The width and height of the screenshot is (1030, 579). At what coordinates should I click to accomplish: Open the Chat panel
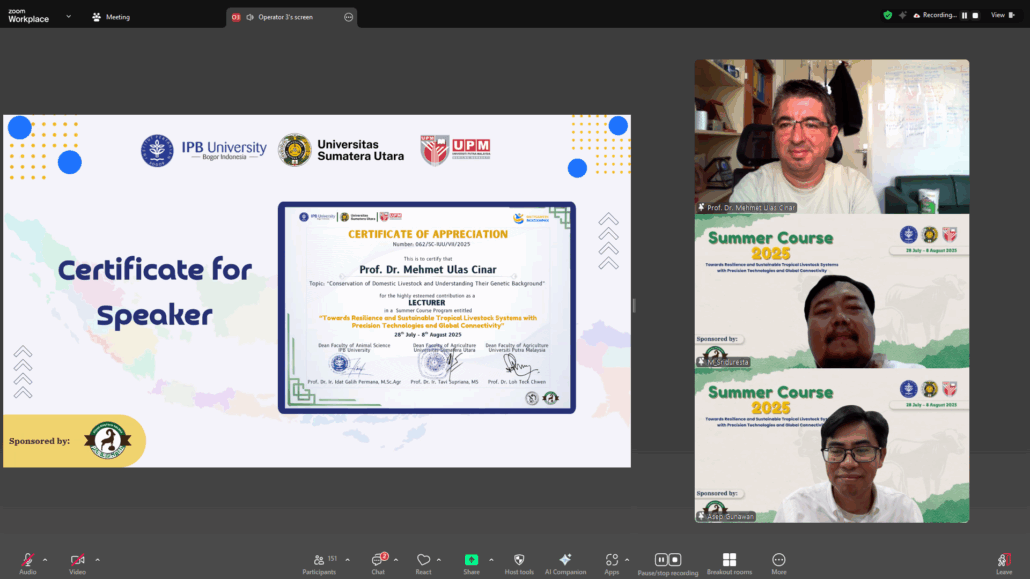tap(379, 560)
